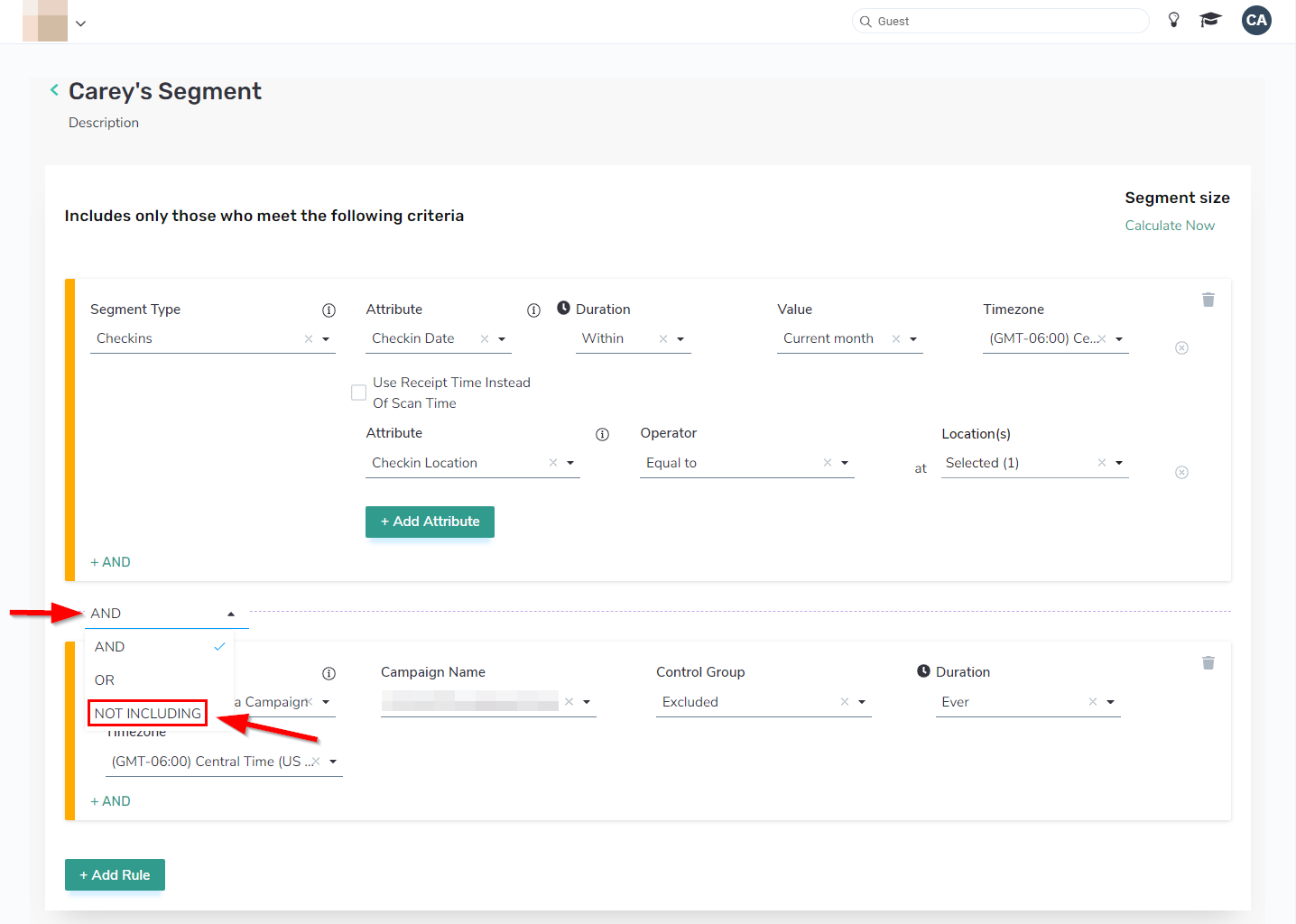
Task: Click the Add Attribute button
Action: [x=430, y=522]
